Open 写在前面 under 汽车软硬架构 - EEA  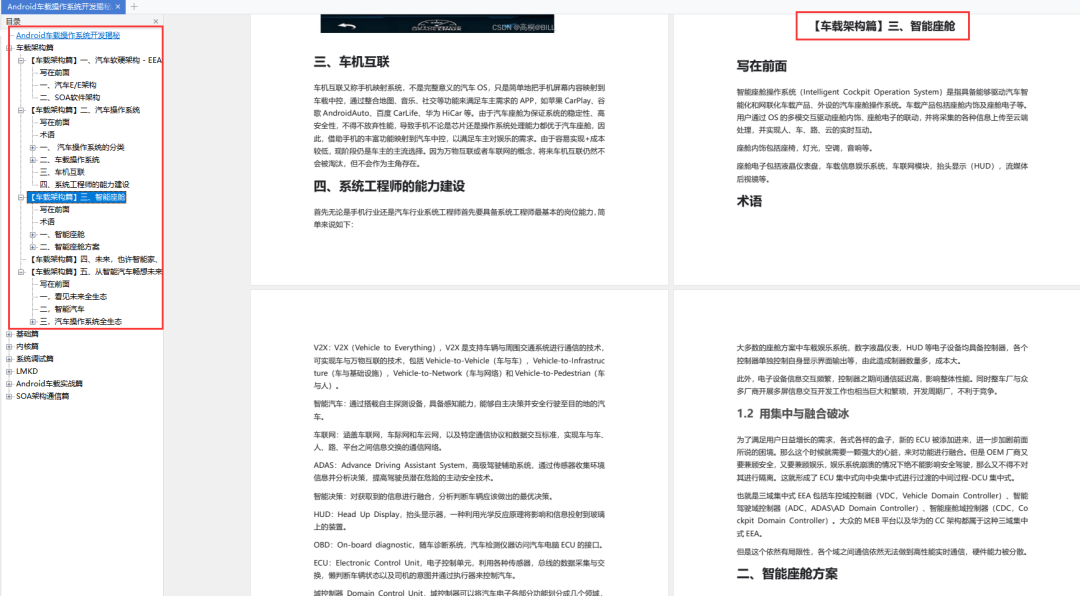pos(54,72)
